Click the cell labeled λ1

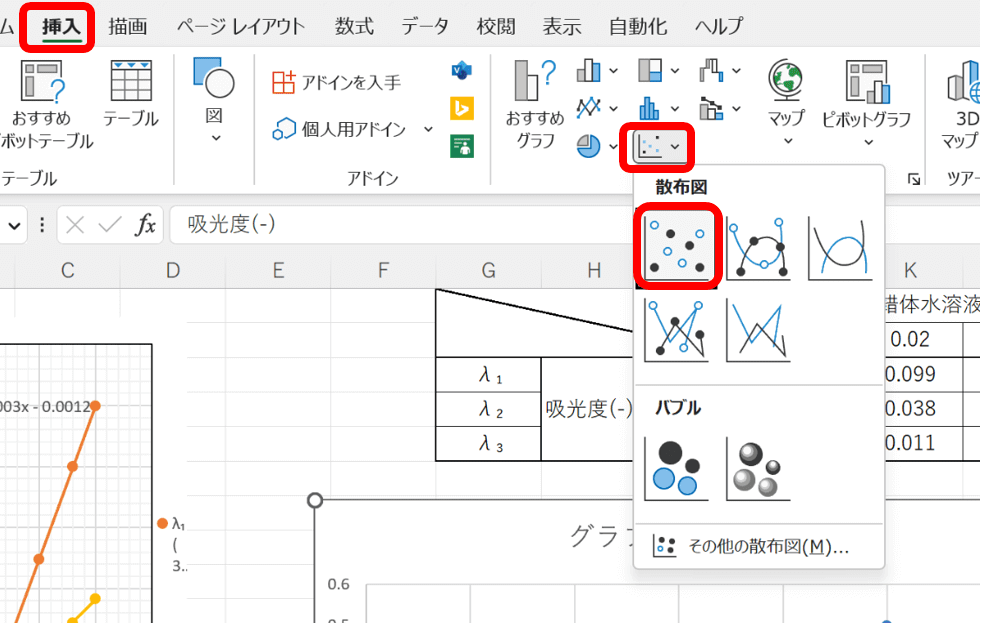(x=488, y=375)
